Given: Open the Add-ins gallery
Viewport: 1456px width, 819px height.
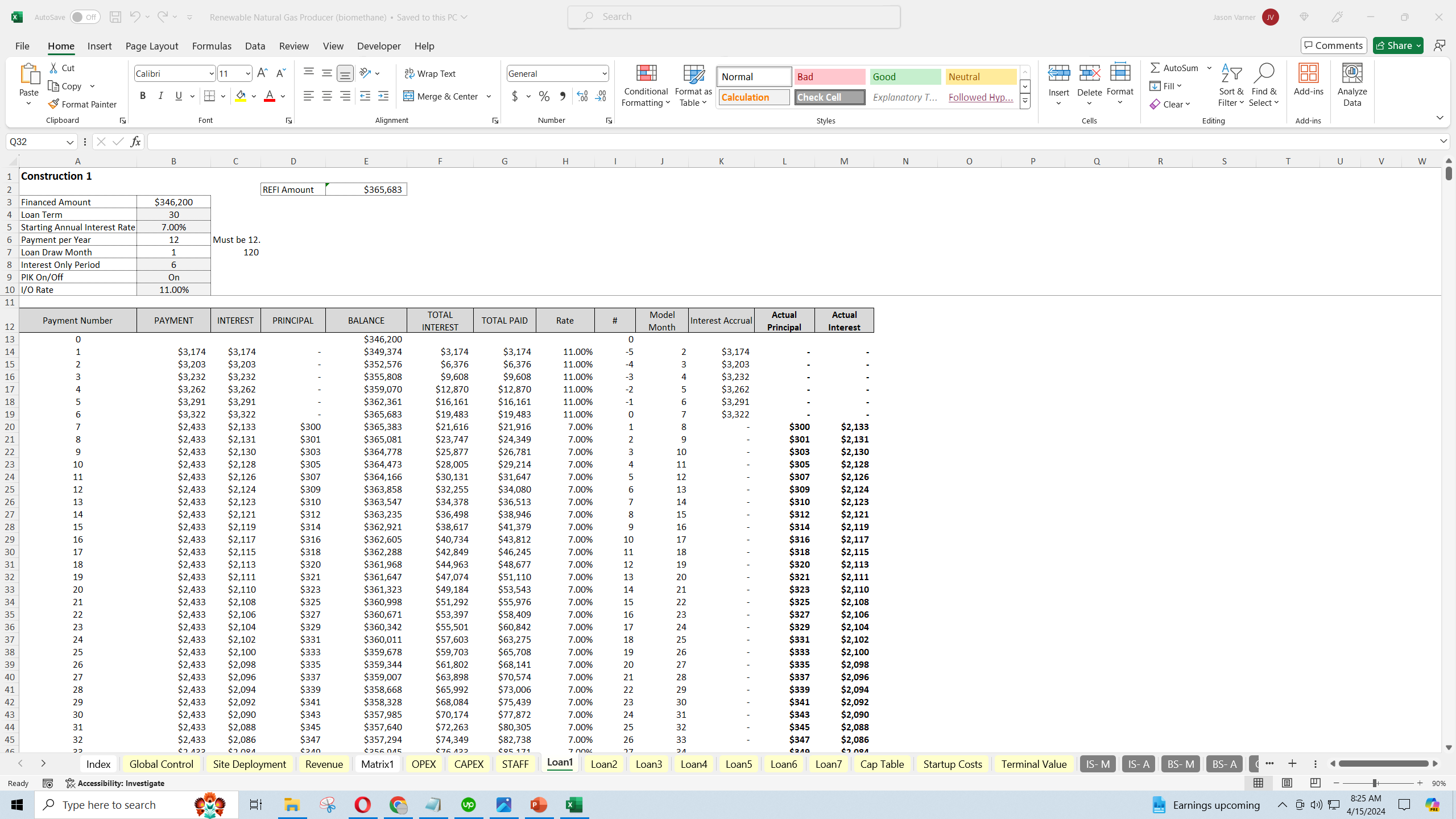Looking at the screenshot, I should click(1308, 80).
